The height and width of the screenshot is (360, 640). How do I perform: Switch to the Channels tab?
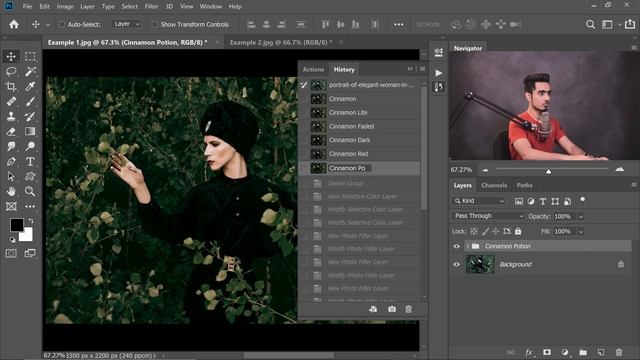pyautogui.click(x=494, y=185)
